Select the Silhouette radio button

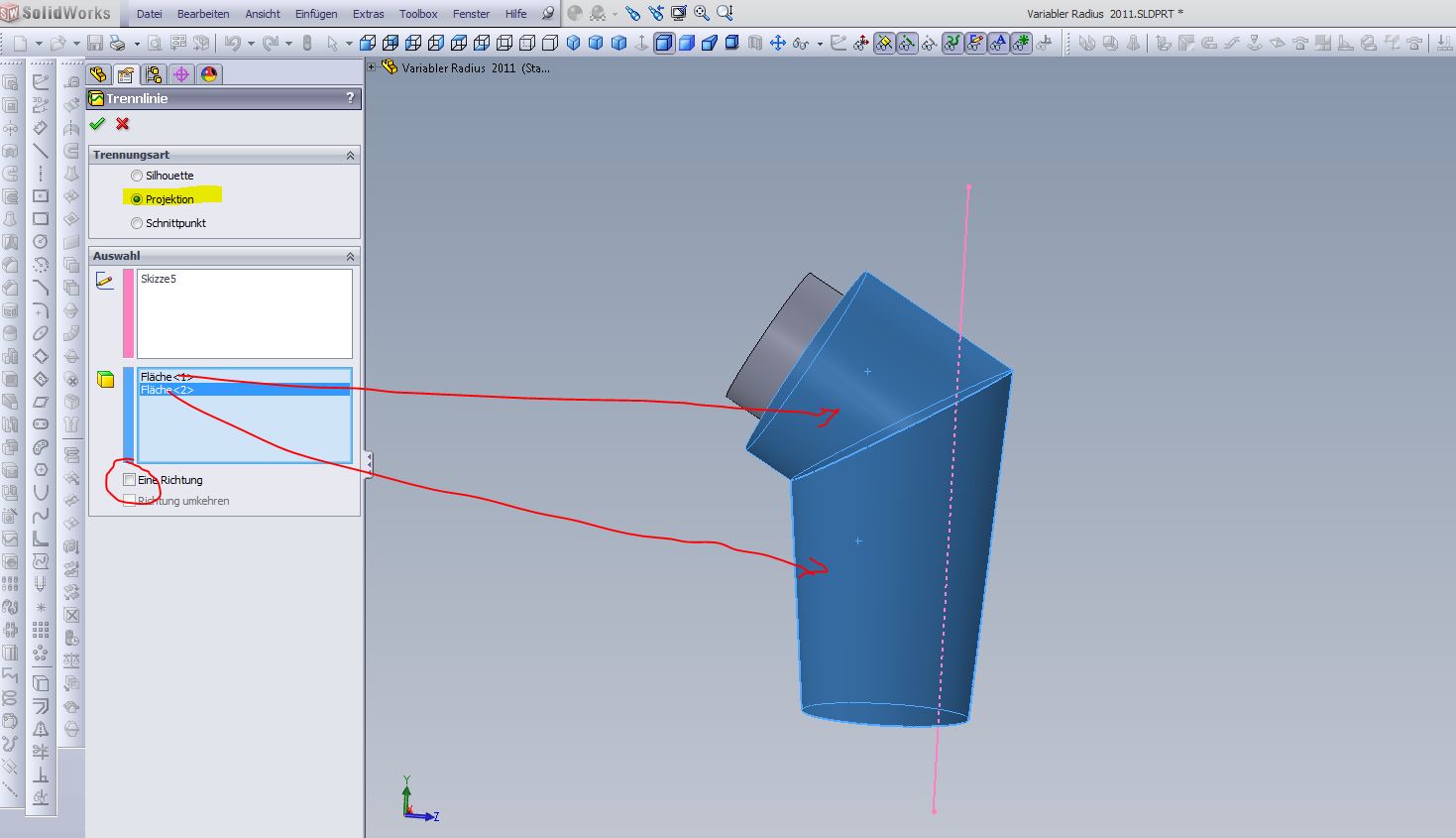pos(137,176)
